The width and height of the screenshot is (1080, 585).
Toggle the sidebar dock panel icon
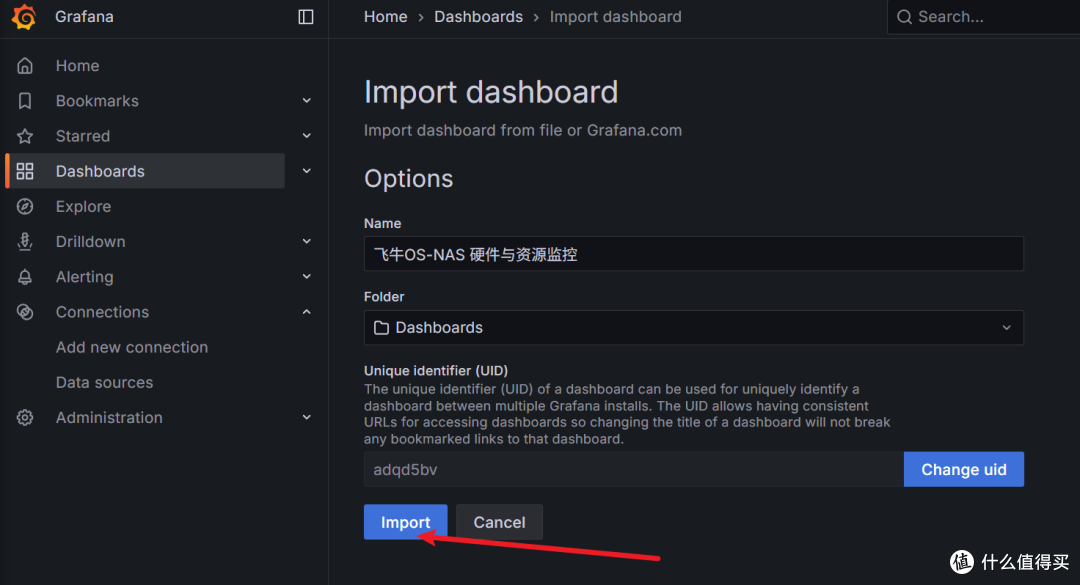pyautogui.click(x=306, y=17)
